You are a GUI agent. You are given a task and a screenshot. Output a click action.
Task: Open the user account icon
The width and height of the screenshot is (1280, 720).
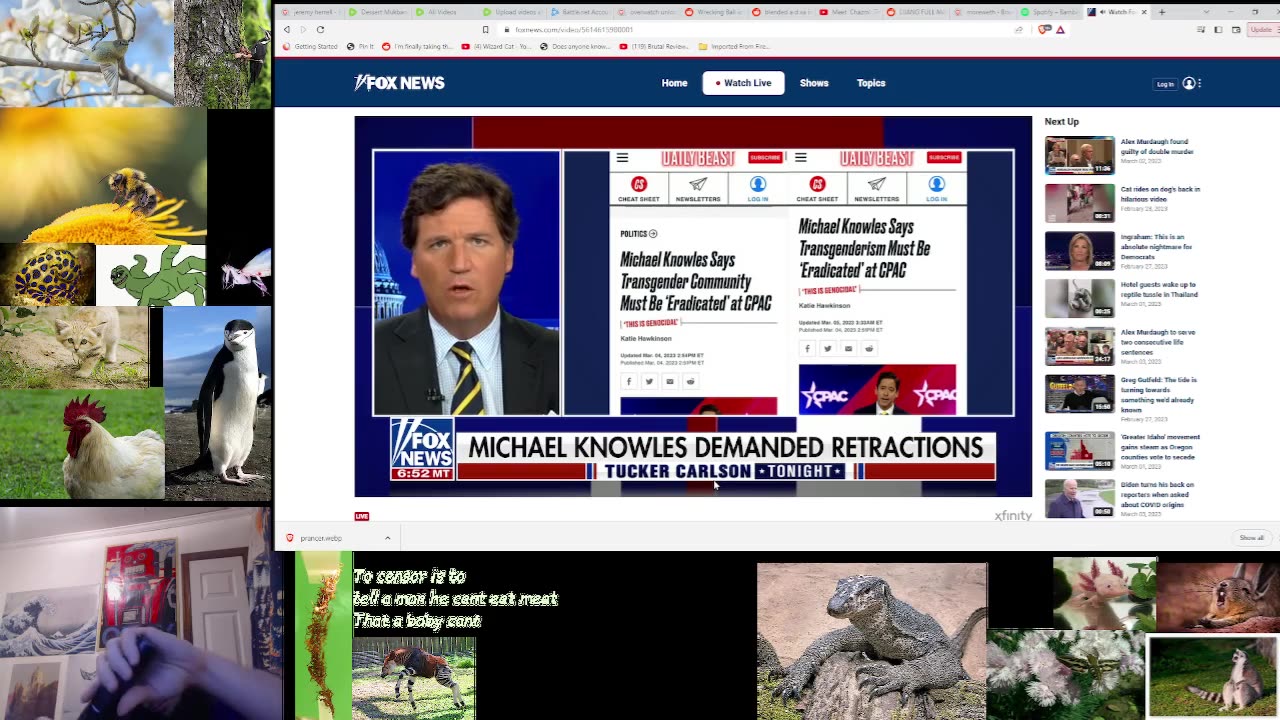pos(1189,83)
